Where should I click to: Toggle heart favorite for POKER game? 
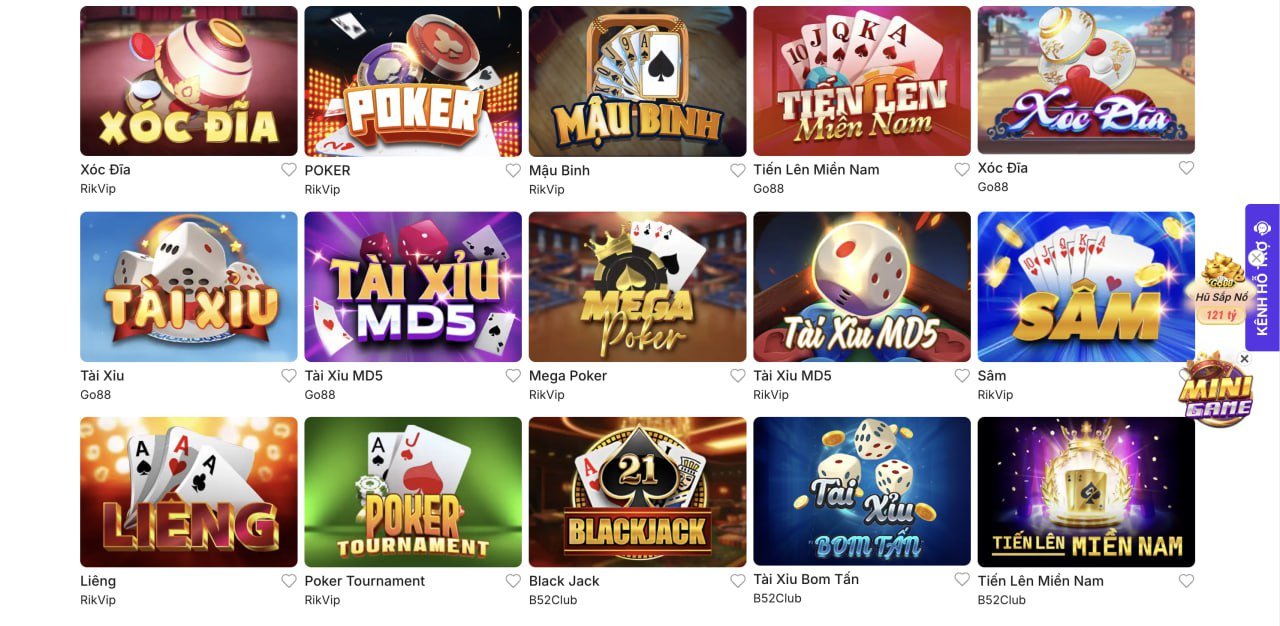click(x=513, y=170)
